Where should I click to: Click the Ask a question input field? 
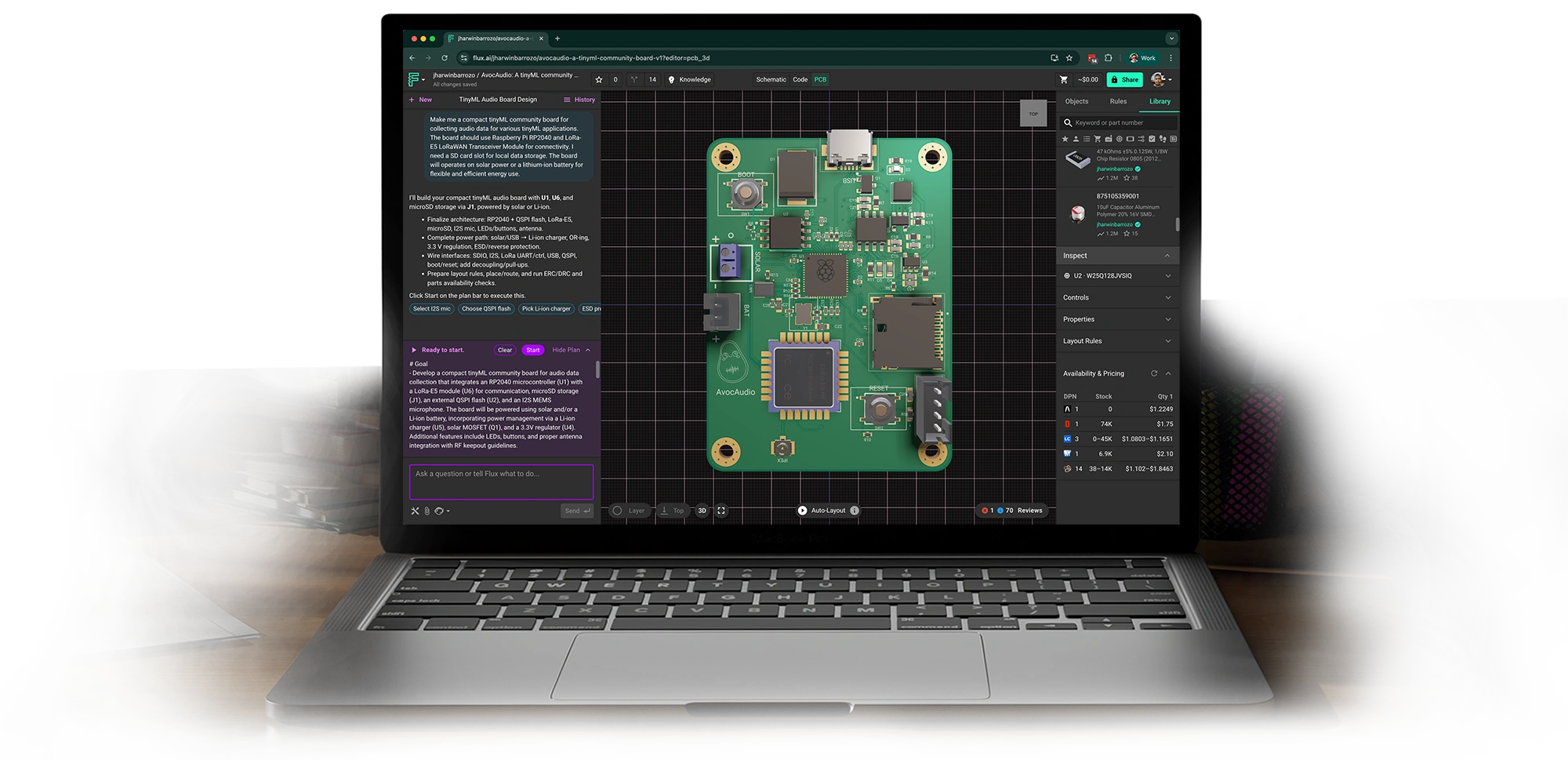point(500,482)
